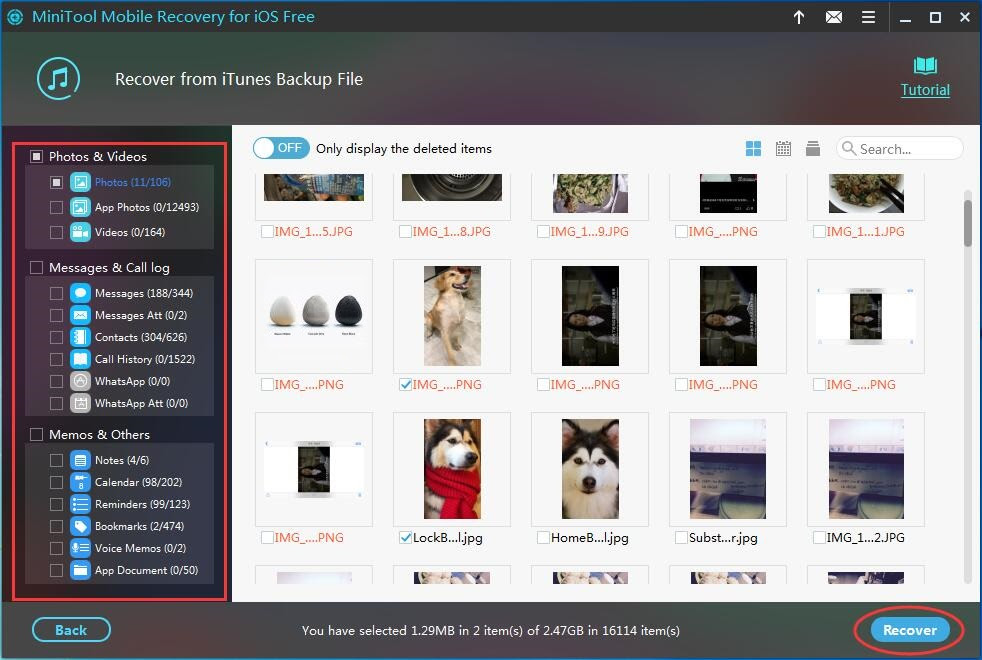Select Calendar (98/202) label
Image resolution: width=982 pixels, height=660 pixels.
point(138,482)
